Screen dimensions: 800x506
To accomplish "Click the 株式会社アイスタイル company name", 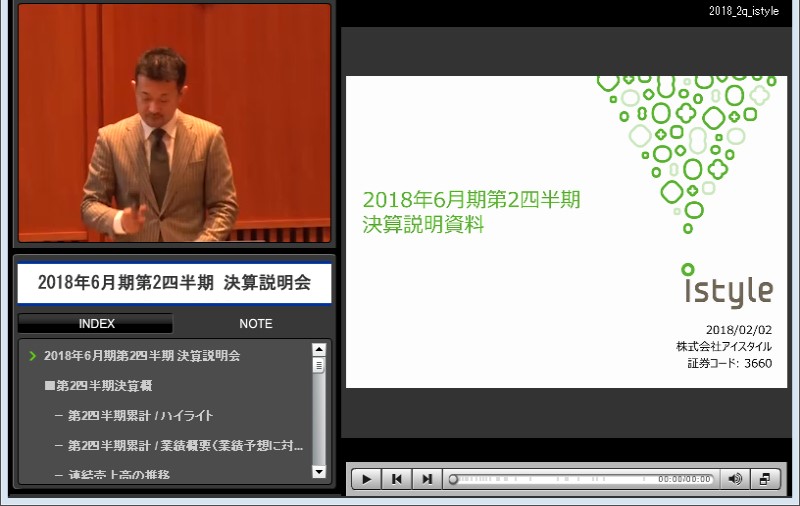I will coord(724,346).
